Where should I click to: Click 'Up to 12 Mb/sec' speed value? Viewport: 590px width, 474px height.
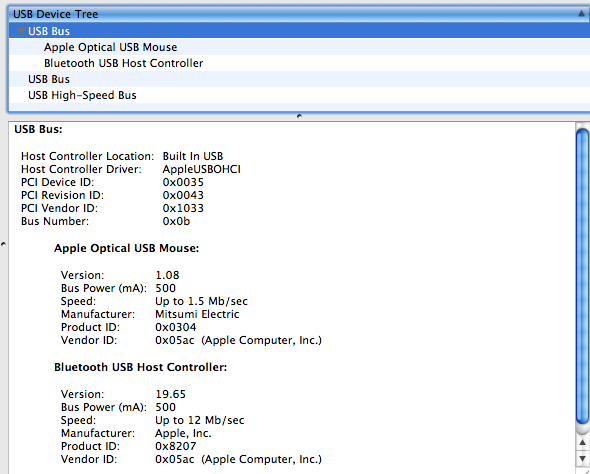pyautogui.click(x=200, y=420)
